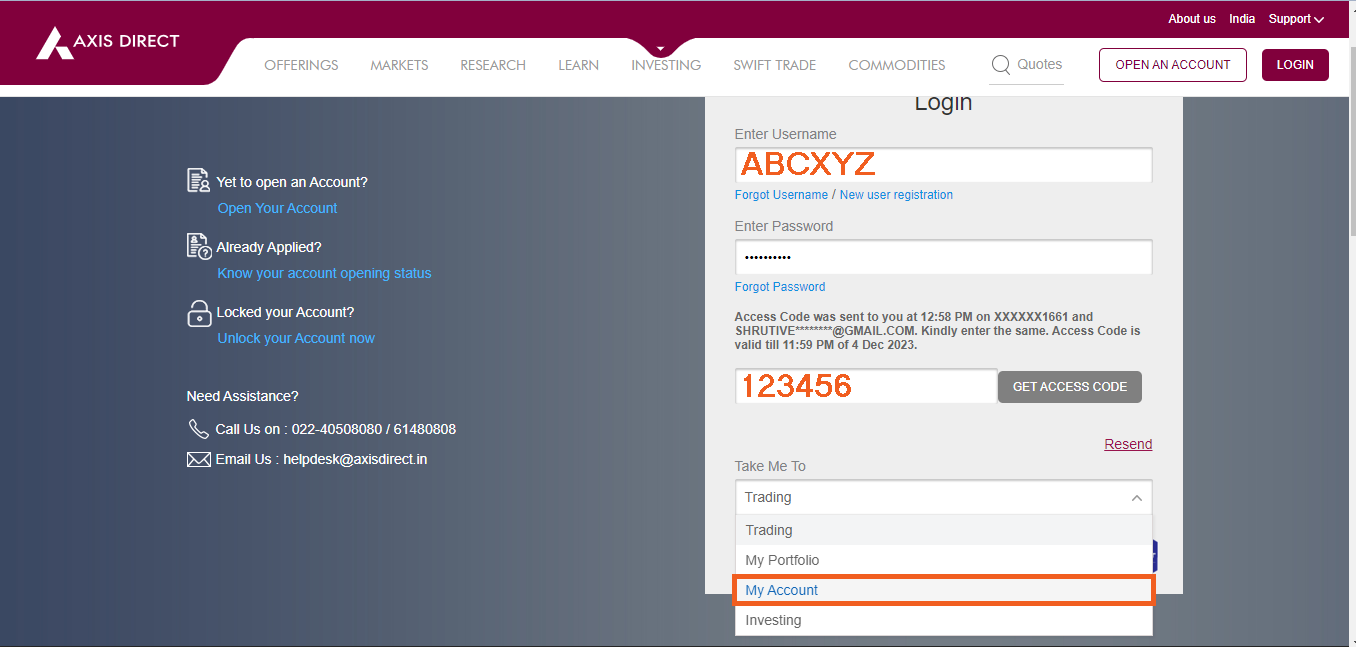Expand the Support menu chevron

[x=1319, y=19]
